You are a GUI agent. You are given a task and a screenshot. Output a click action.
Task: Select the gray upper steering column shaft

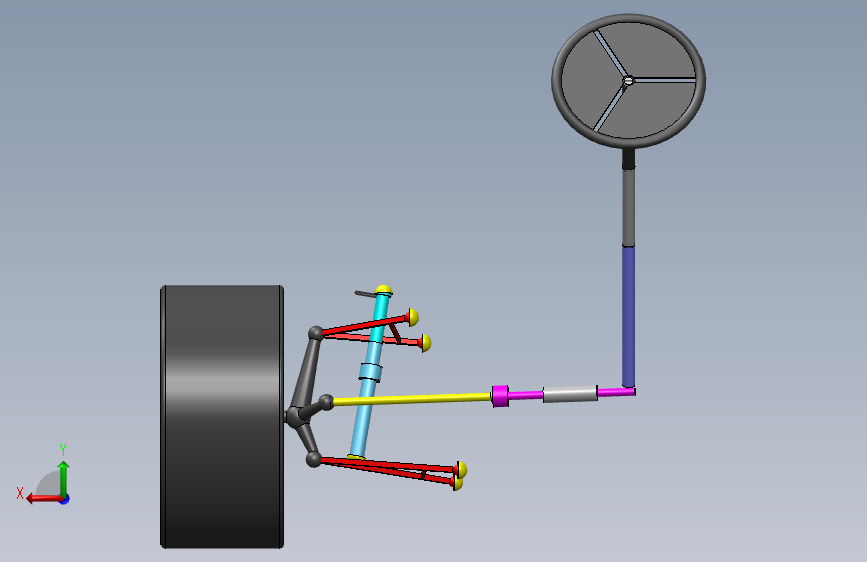(x=628, y=207)
